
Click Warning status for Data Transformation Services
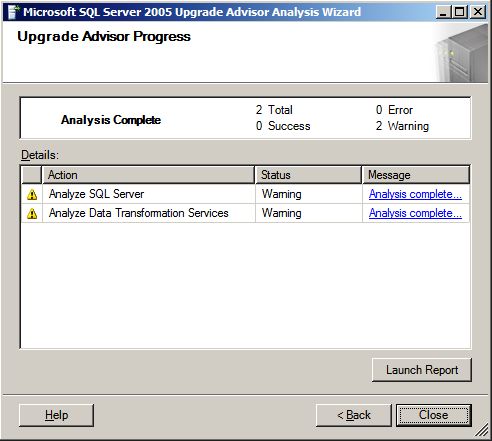tap(282, 213)
